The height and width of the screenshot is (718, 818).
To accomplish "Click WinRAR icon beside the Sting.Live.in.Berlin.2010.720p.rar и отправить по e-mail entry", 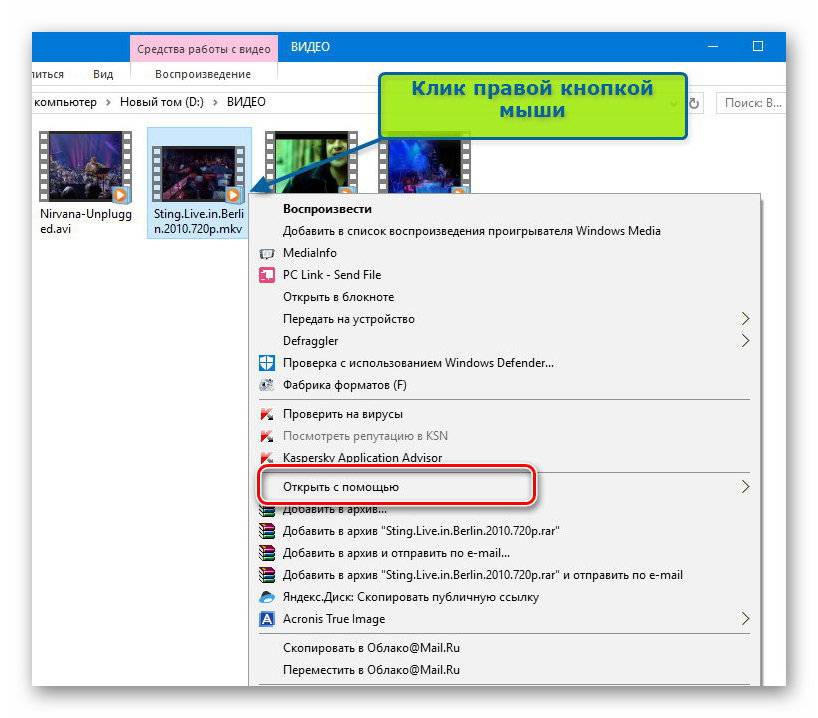I will pyautogui.click(x=267, y=575).
